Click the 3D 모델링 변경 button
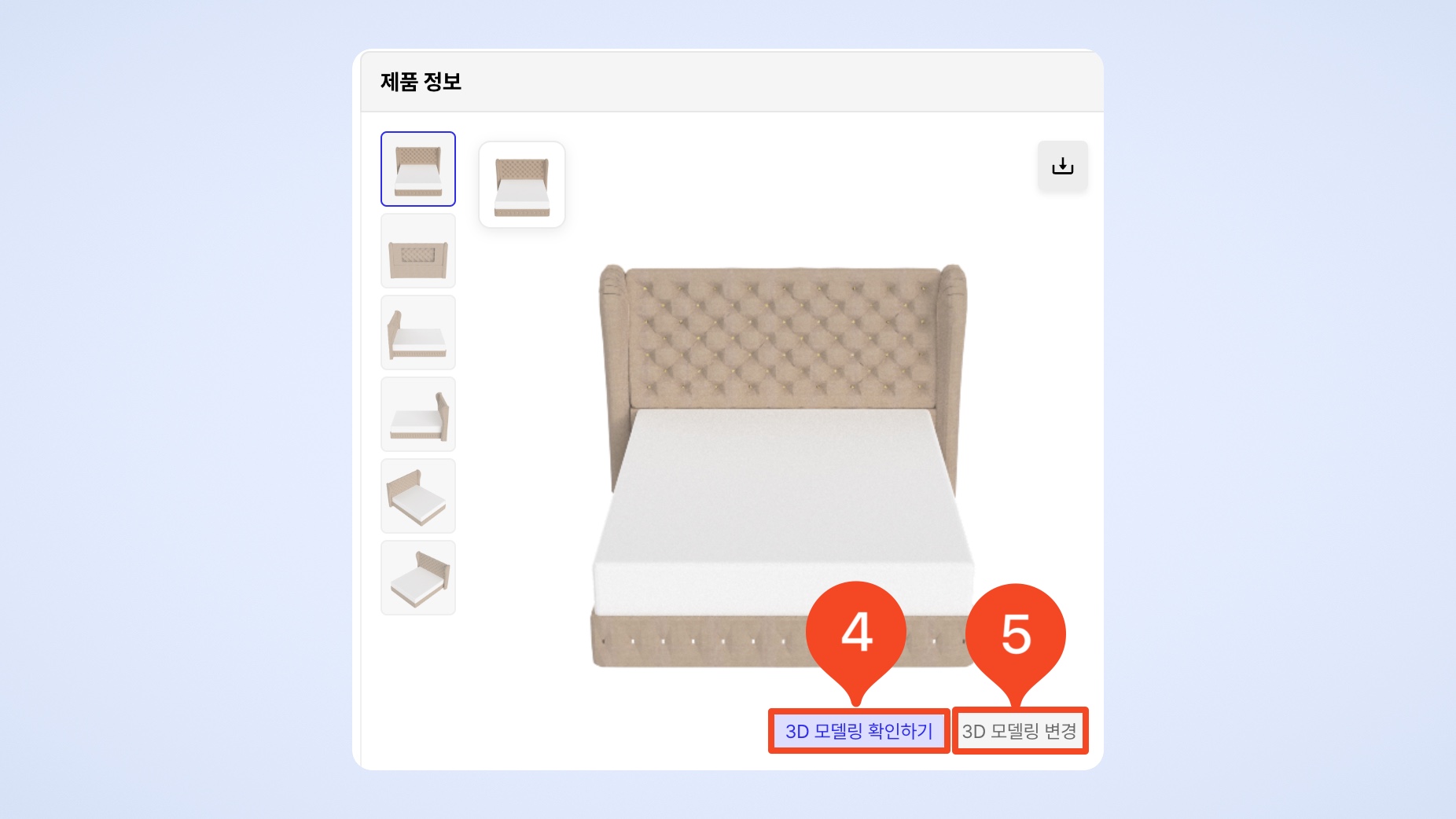Viewport: 1456px width, 819px height. [1020, 731]
